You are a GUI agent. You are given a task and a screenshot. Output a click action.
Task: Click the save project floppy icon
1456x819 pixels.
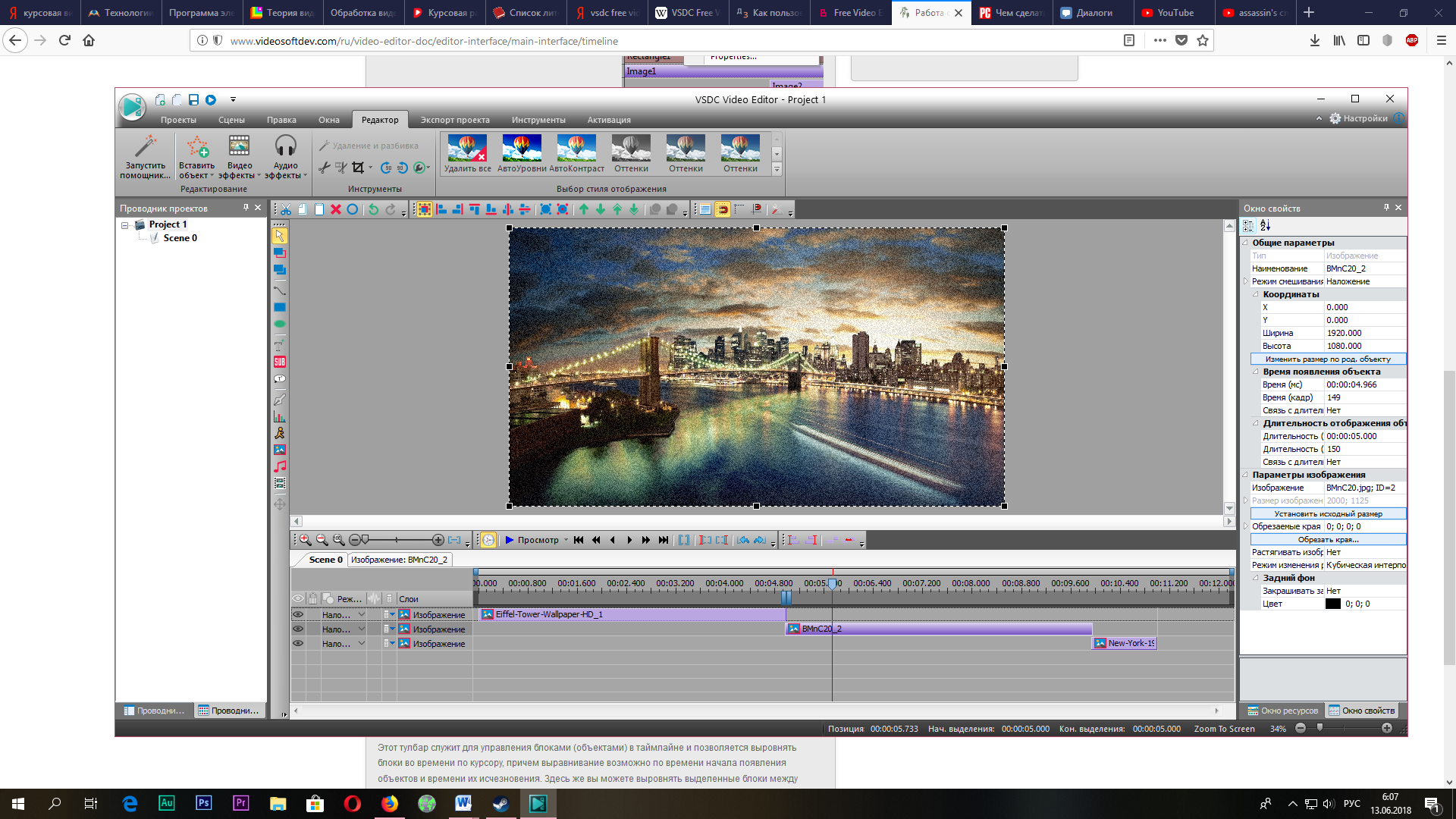[193, 99]
